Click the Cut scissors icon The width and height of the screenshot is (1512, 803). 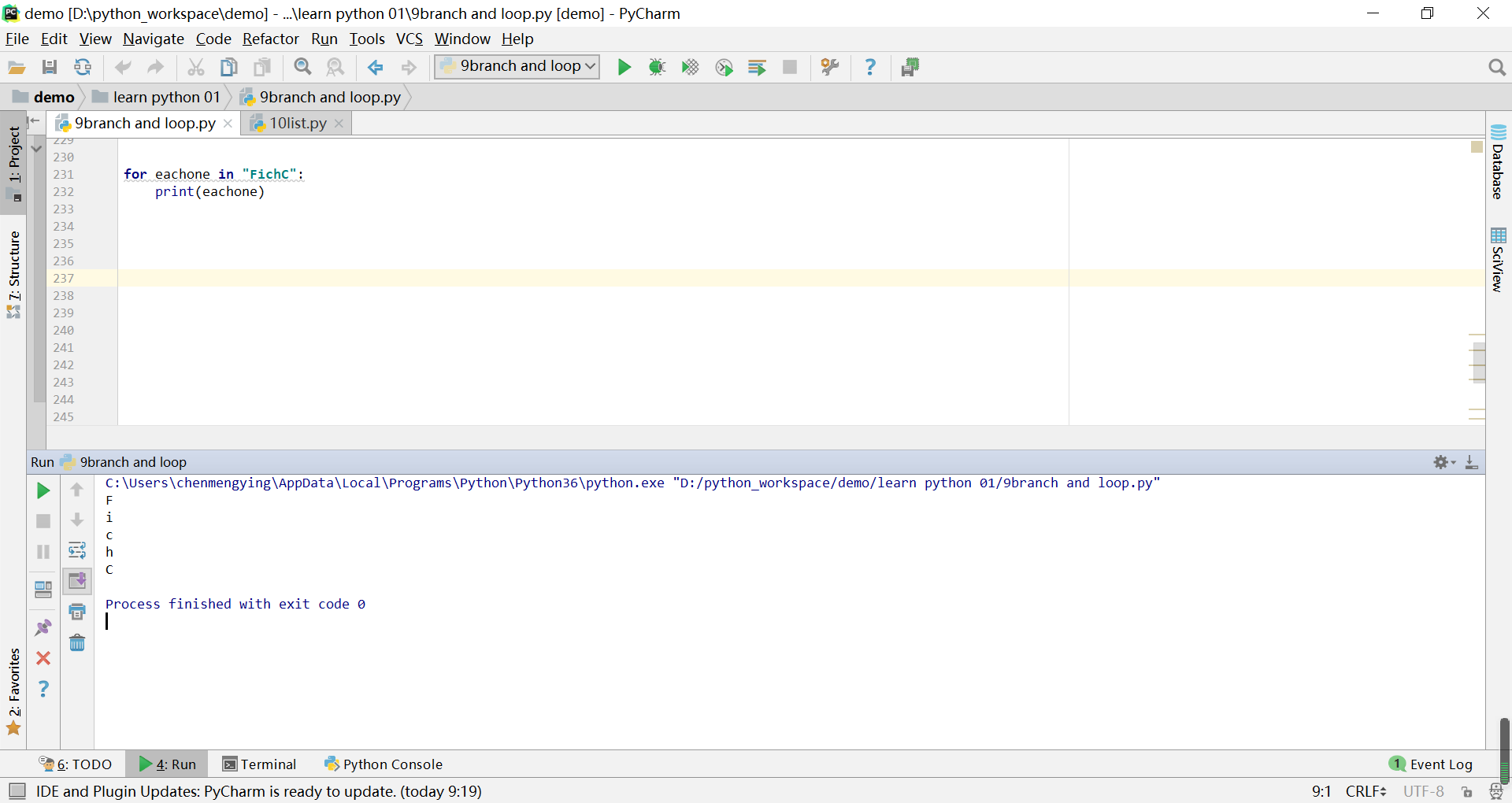point(196,68)
